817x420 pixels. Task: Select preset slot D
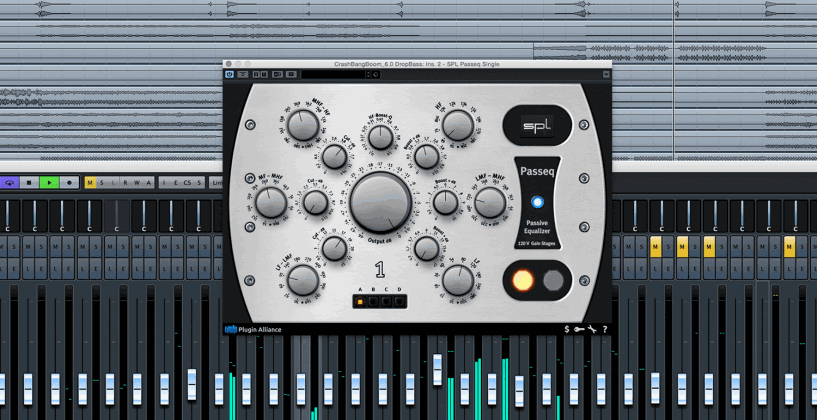click(x=400, y=301)
